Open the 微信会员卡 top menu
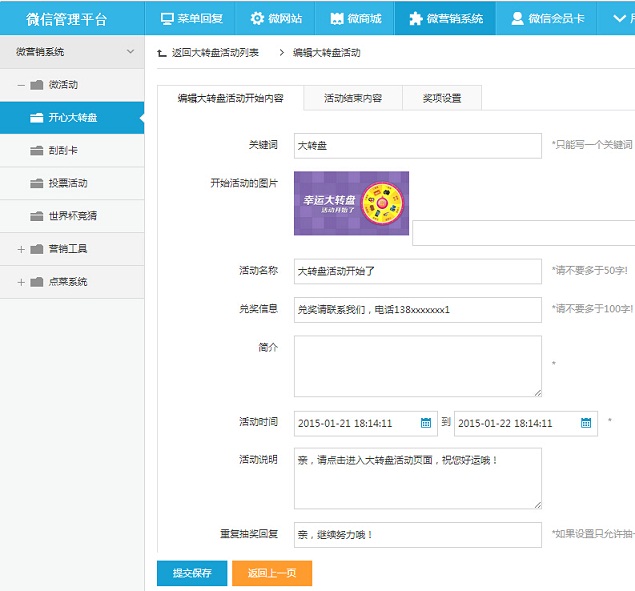 (547, 18)
